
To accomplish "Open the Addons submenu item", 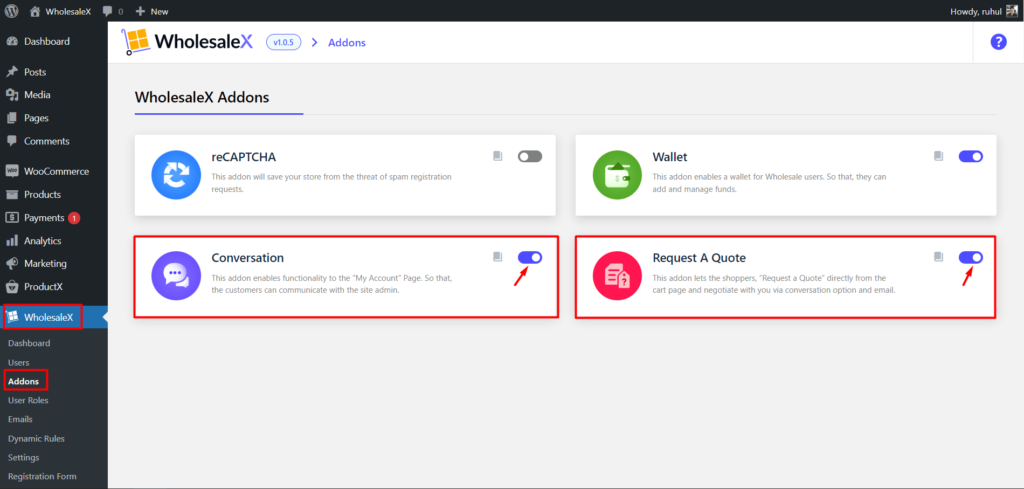I will (24, 381).
